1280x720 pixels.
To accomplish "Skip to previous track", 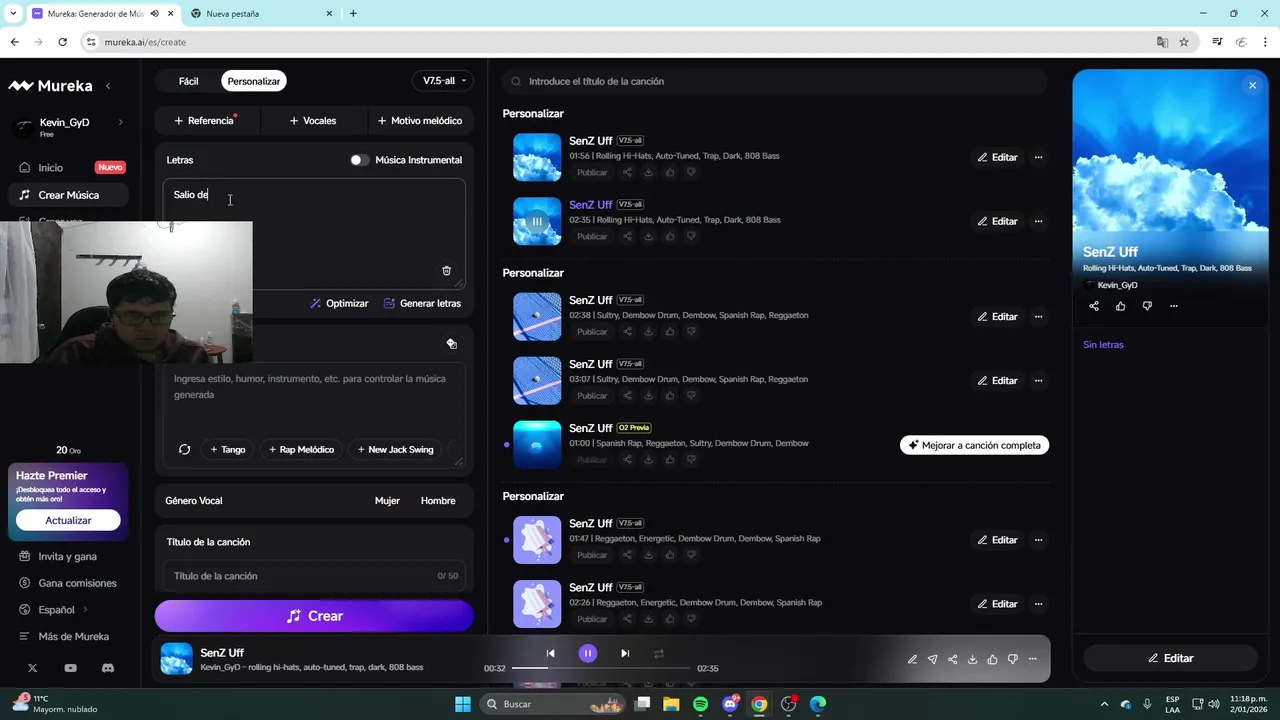I will [x=550, y=653].
